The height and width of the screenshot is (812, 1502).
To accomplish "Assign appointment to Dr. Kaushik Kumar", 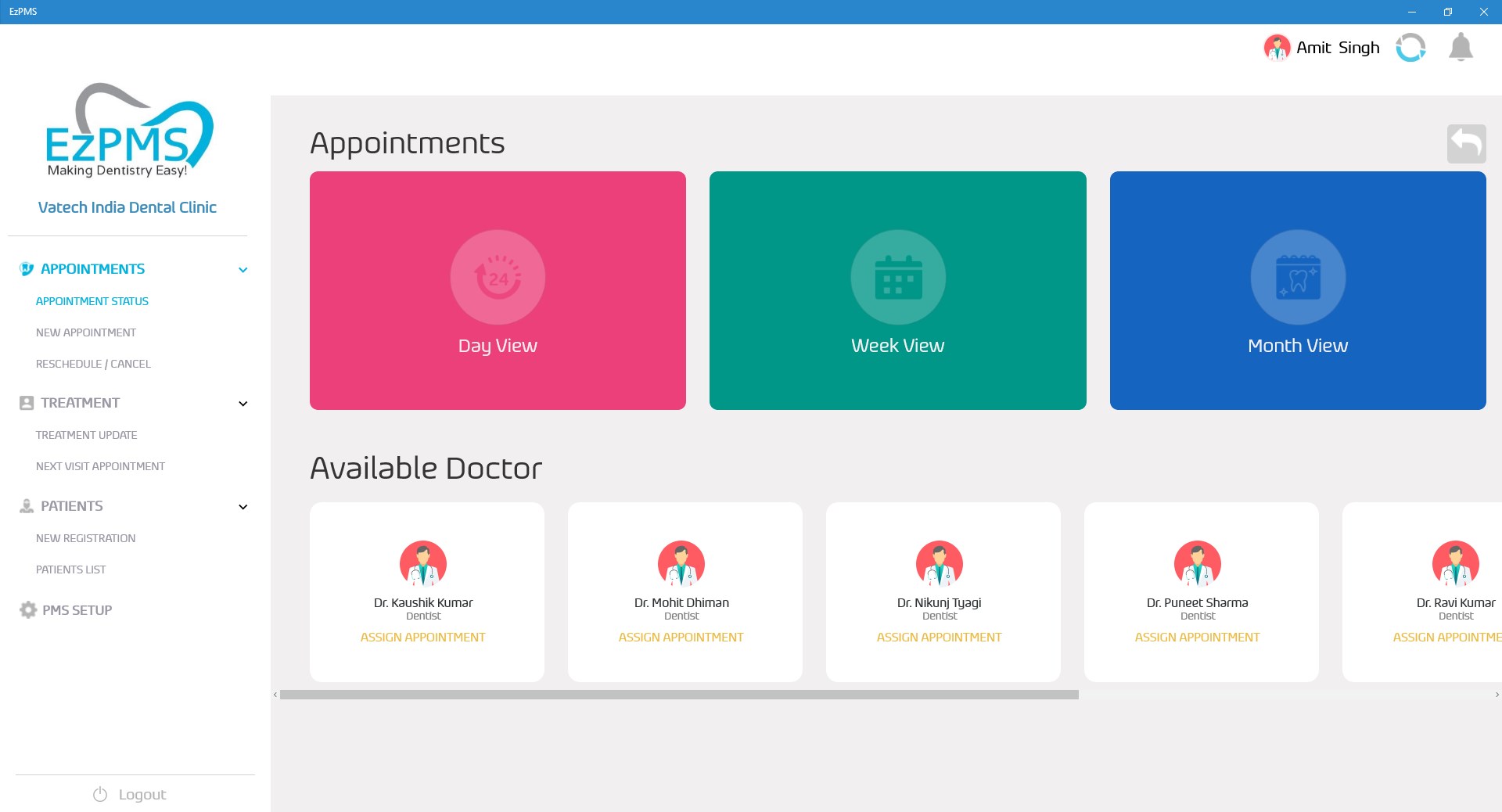I will pyautogui.click(x=422, y=638).
